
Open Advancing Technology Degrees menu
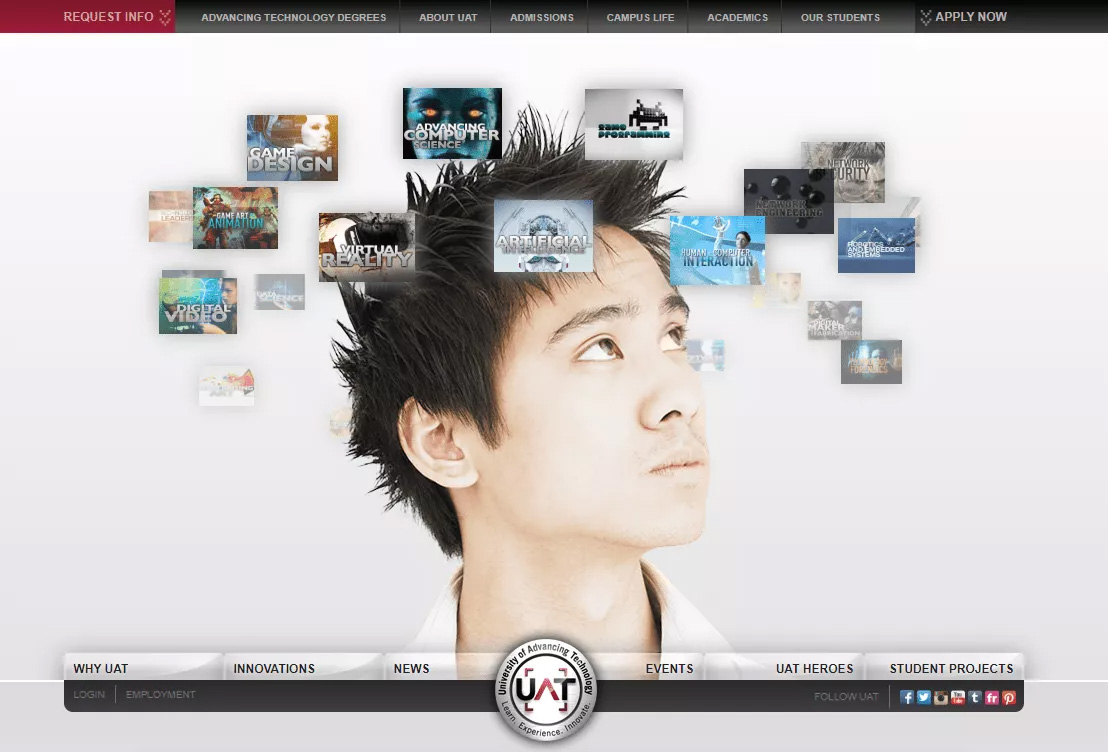(x=293, y=17)
